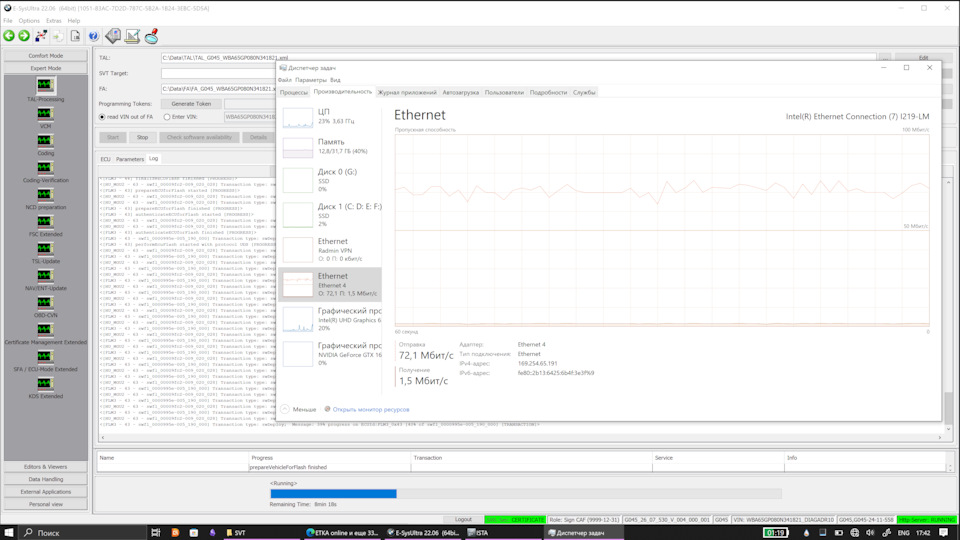
Task: Switch to Процессы tab
Action: pyautogui.click(x=294, y=92)
